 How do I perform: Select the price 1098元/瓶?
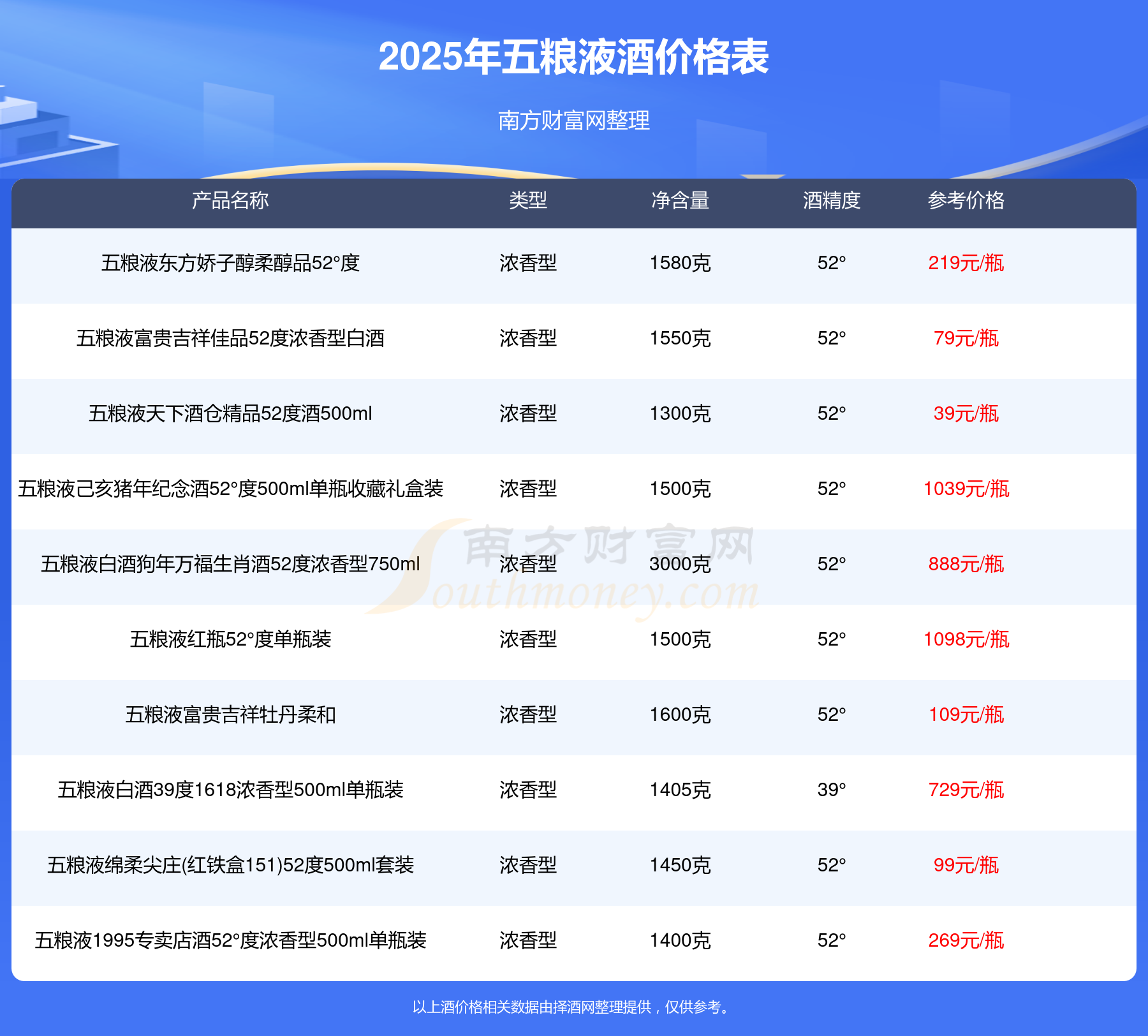click(x=966, y=639)
